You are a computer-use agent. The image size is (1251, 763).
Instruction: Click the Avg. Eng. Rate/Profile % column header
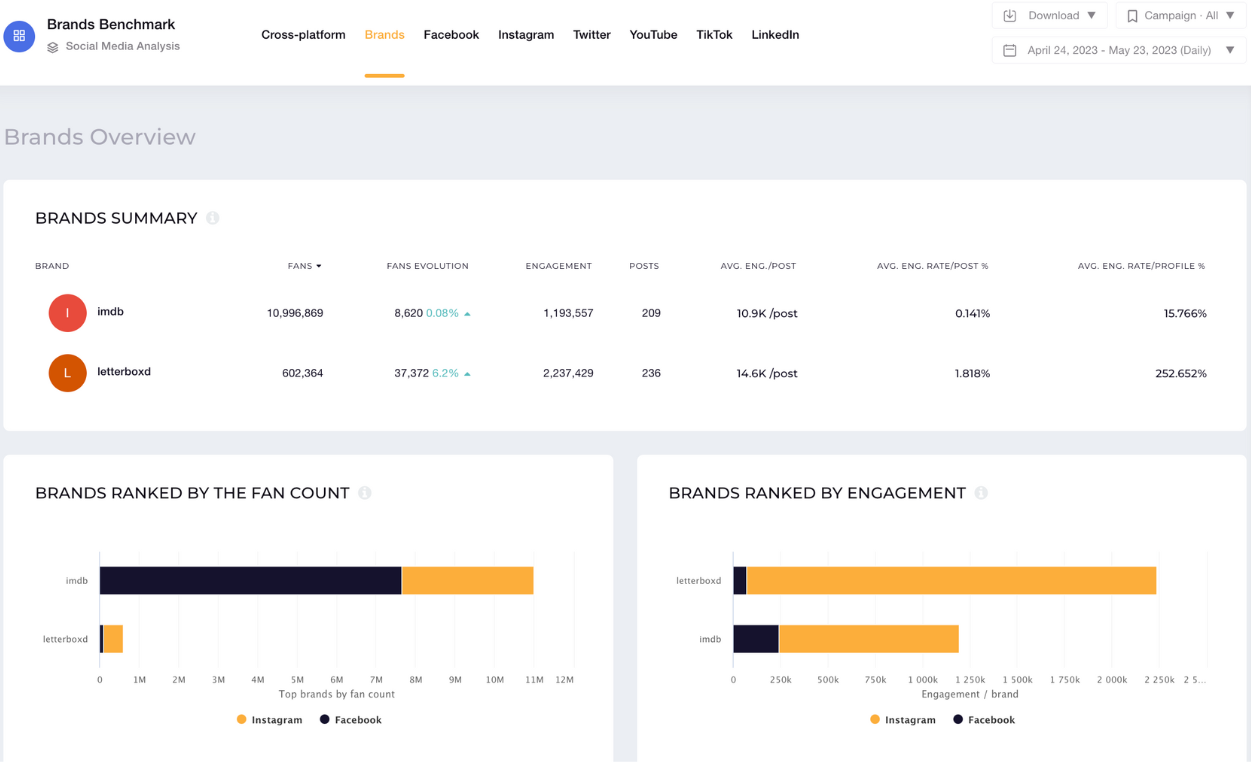(1141, 266)
